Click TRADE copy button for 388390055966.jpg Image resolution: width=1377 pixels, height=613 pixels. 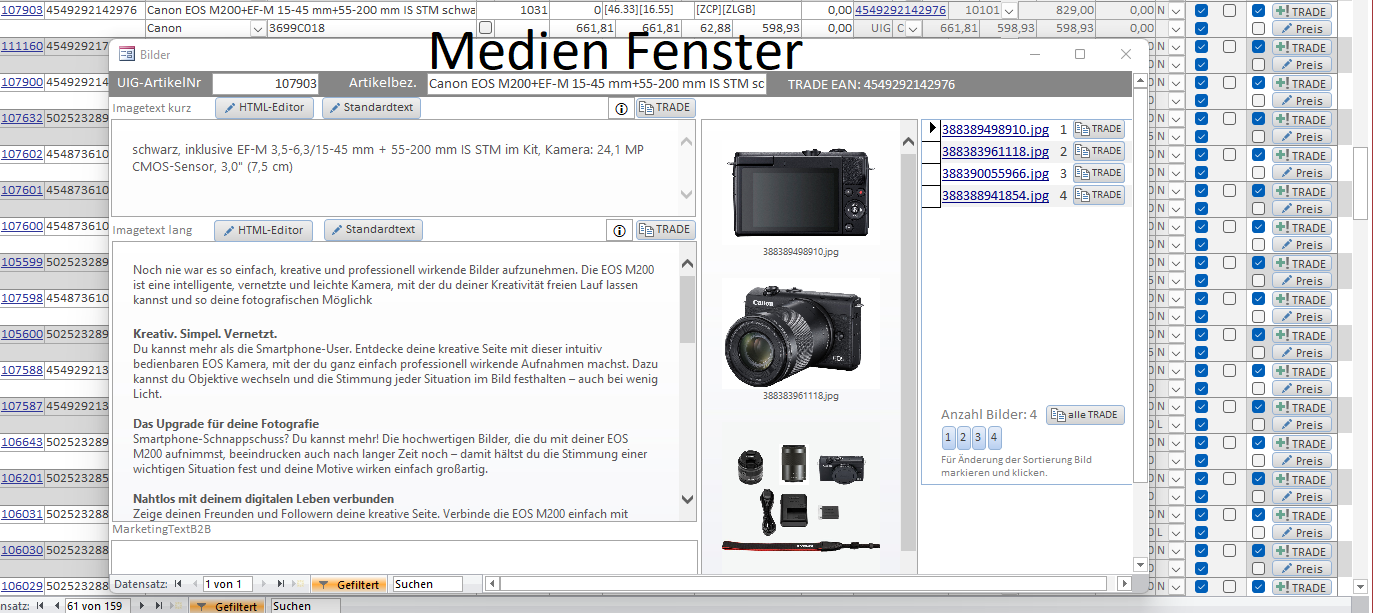[x=1099, y=173]
